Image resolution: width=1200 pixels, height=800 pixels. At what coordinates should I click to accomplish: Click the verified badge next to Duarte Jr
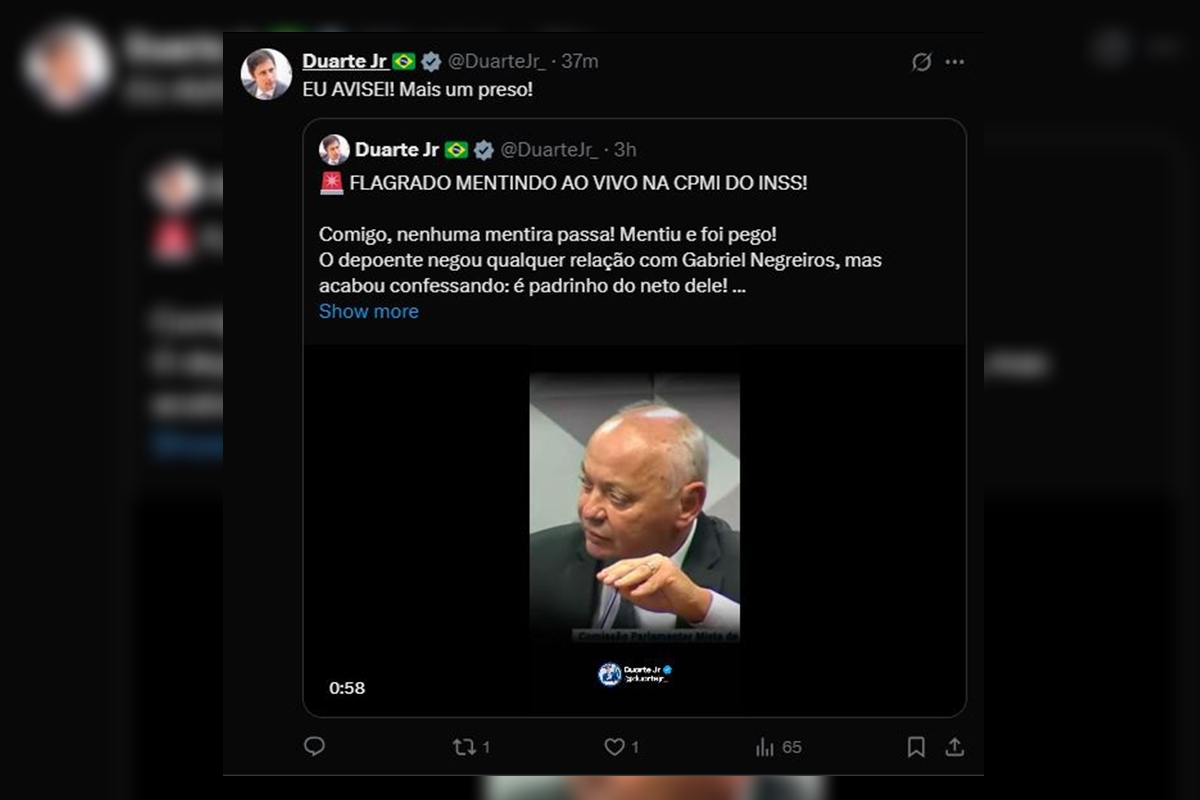pos(431,61)
